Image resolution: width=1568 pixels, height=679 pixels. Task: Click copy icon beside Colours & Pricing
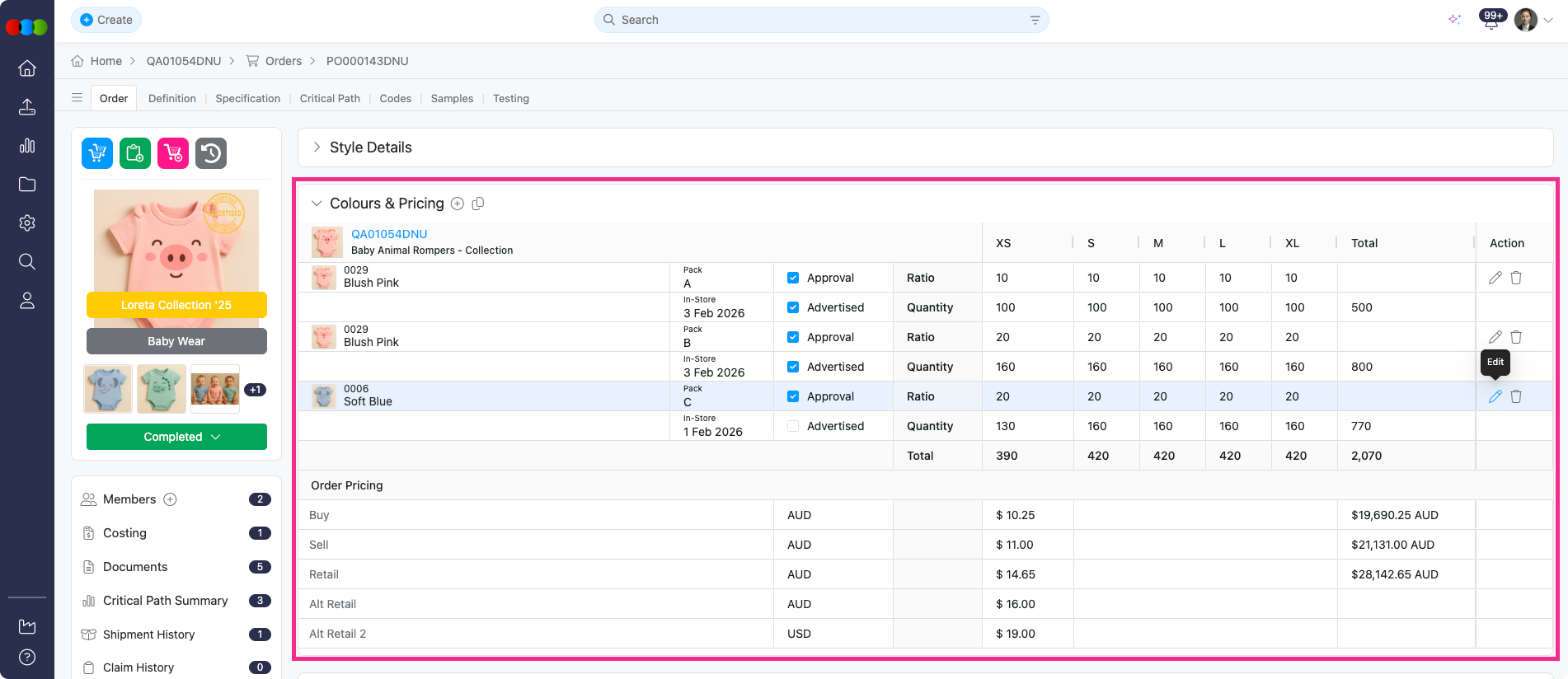pyautogui.click(x=478, y=204)
